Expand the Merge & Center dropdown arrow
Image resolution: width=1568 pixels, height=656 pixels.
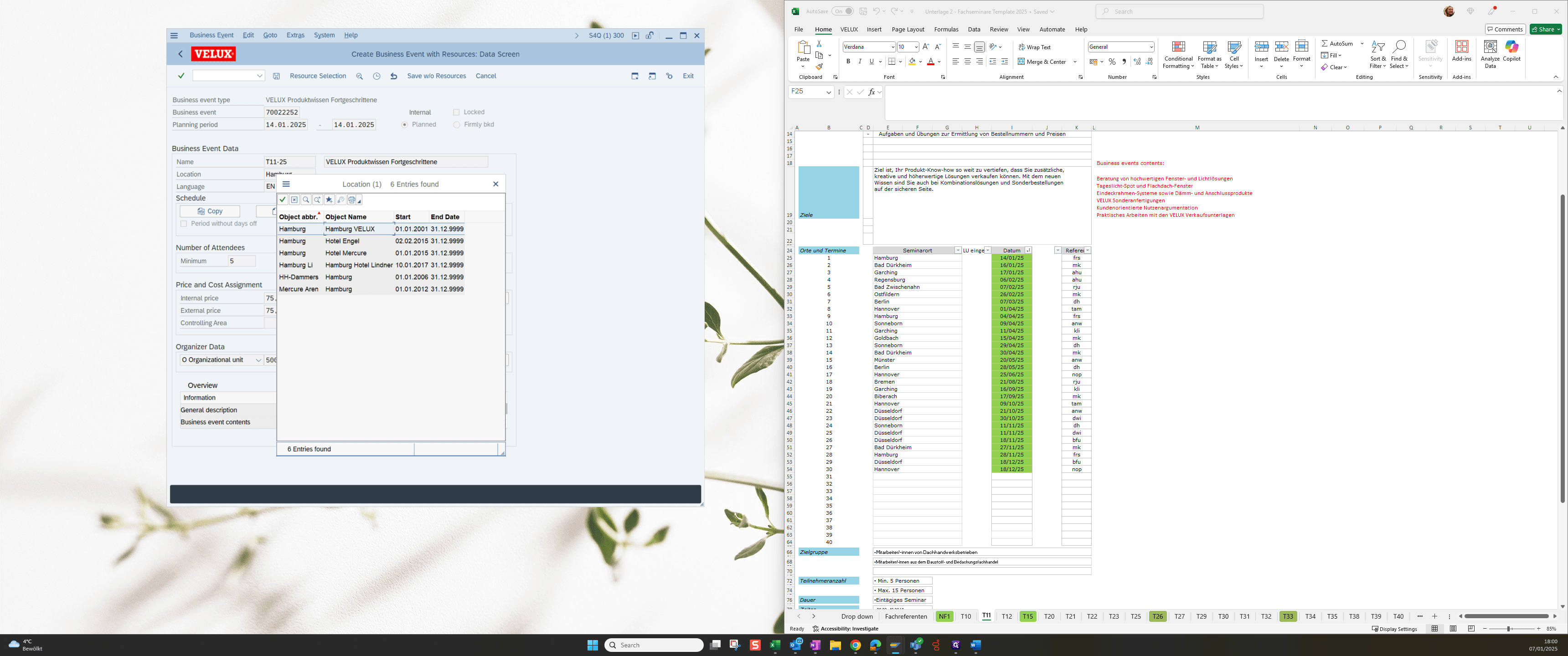[1075, 61]
